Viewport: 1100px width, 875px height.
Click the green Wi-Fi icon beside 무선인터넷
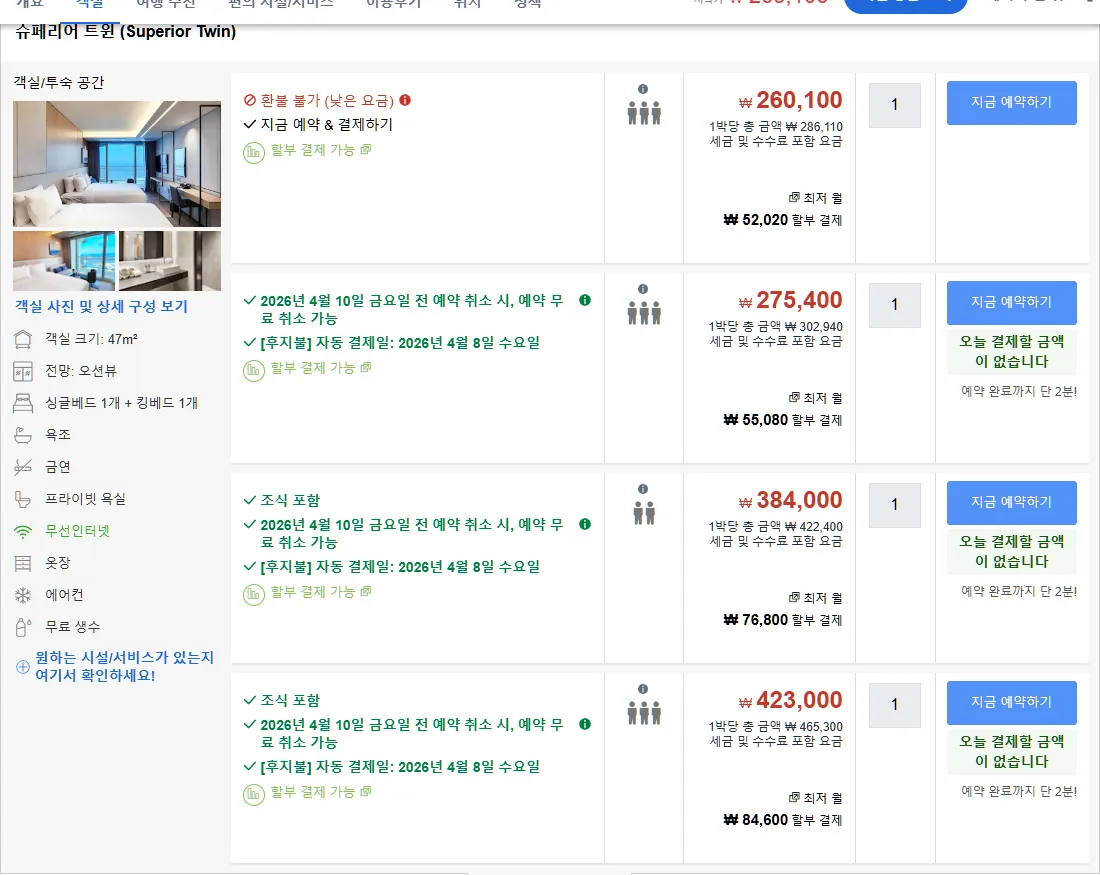pyautogui.click(x=23, y=531)
